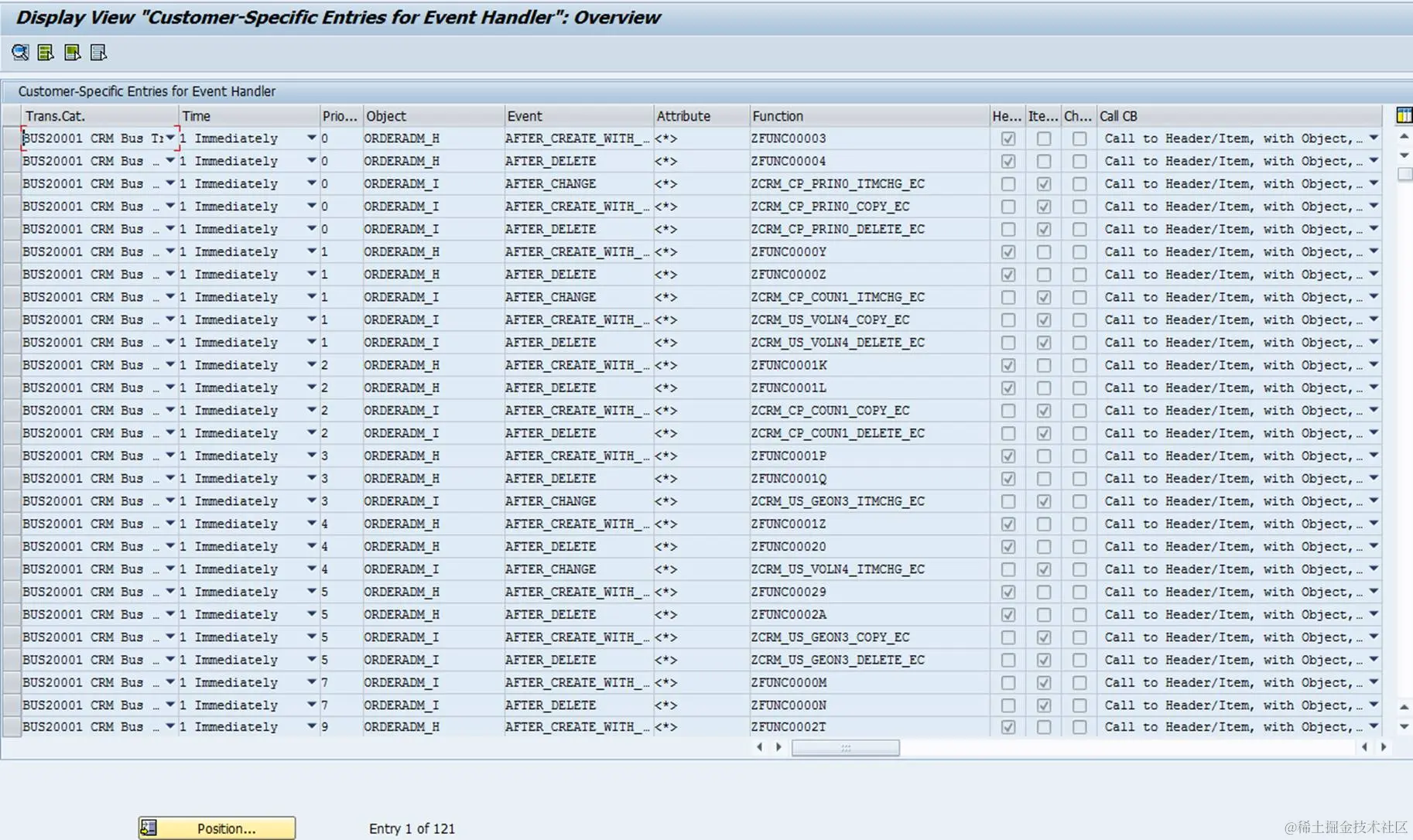The width and height of the screenshot is (1413, 840).
Task: Open Call CB dropdown in ZFUNC00003 row
Action: (1374, 138)
